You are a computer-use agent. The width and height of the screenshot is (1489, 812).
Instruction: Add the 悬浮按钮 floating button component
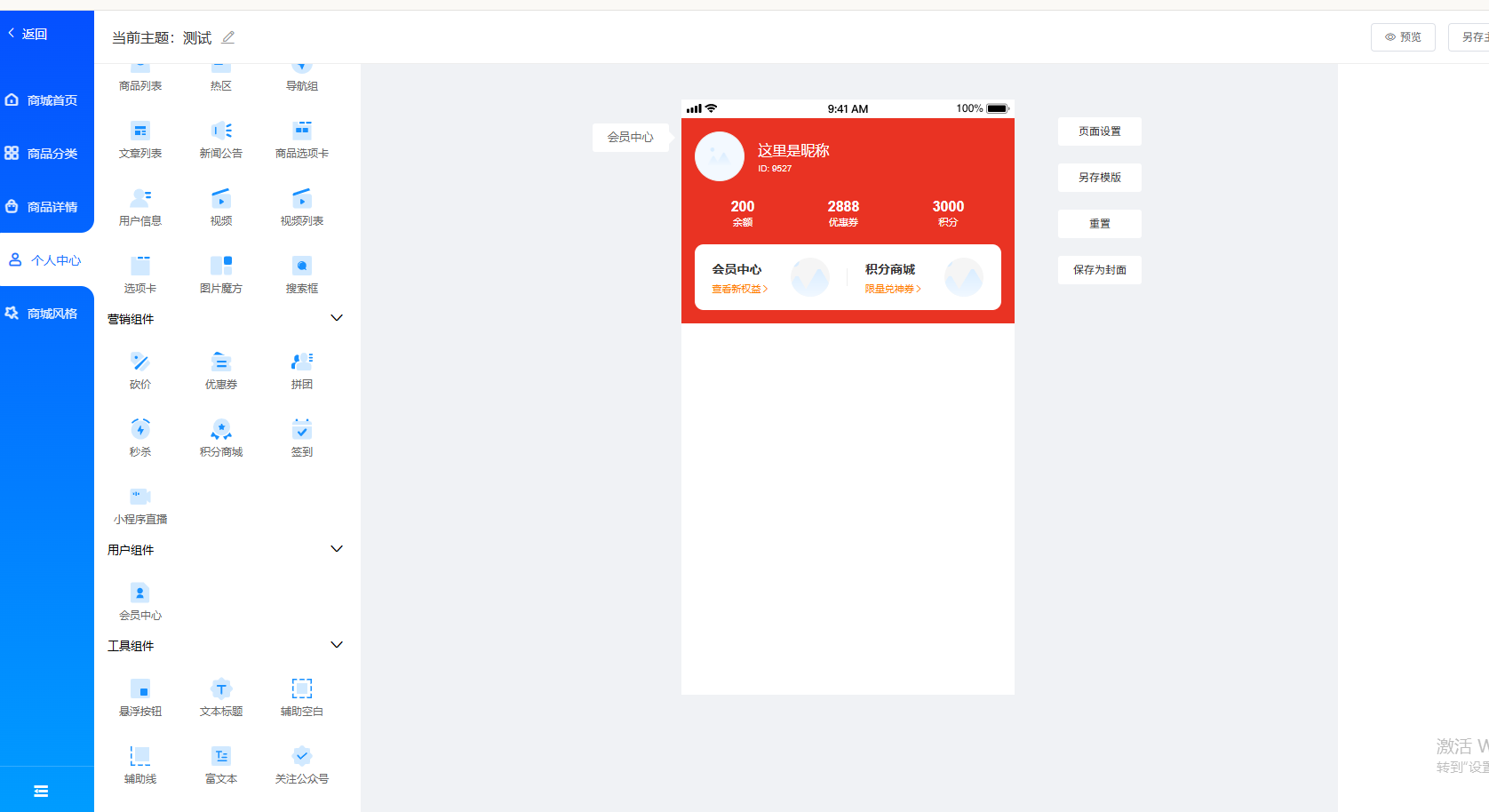(x=140, y=698)
